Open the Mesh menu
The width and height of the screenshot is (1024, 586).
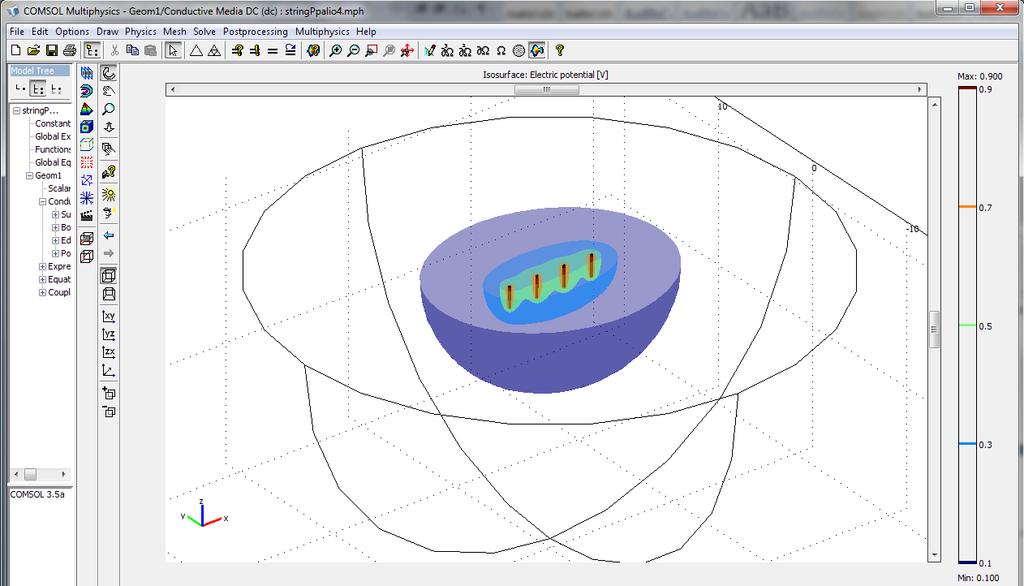(x=174, y=31)
